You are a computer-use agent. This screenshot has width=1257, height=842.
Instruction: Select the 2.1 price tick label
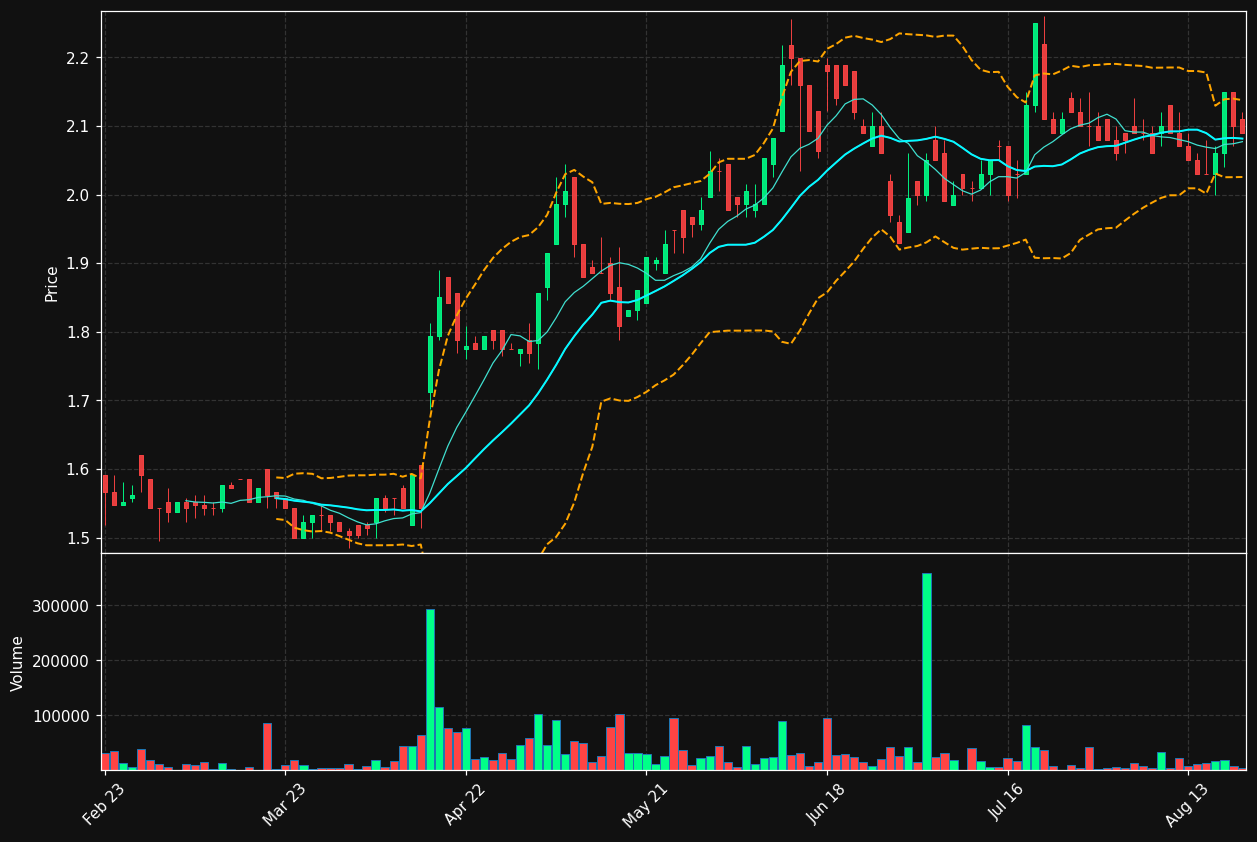(79, 127)
